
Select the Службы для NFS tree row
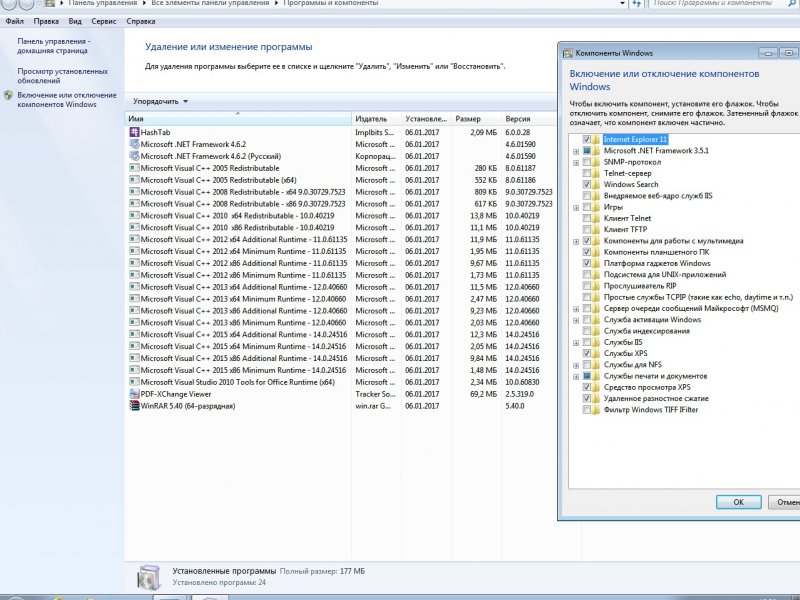(x=633, y=365)
